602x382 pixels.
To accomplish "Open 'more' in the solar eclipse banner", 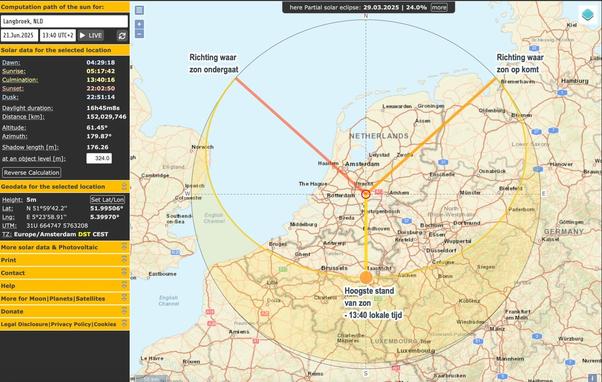I will (x=439, y=7).
